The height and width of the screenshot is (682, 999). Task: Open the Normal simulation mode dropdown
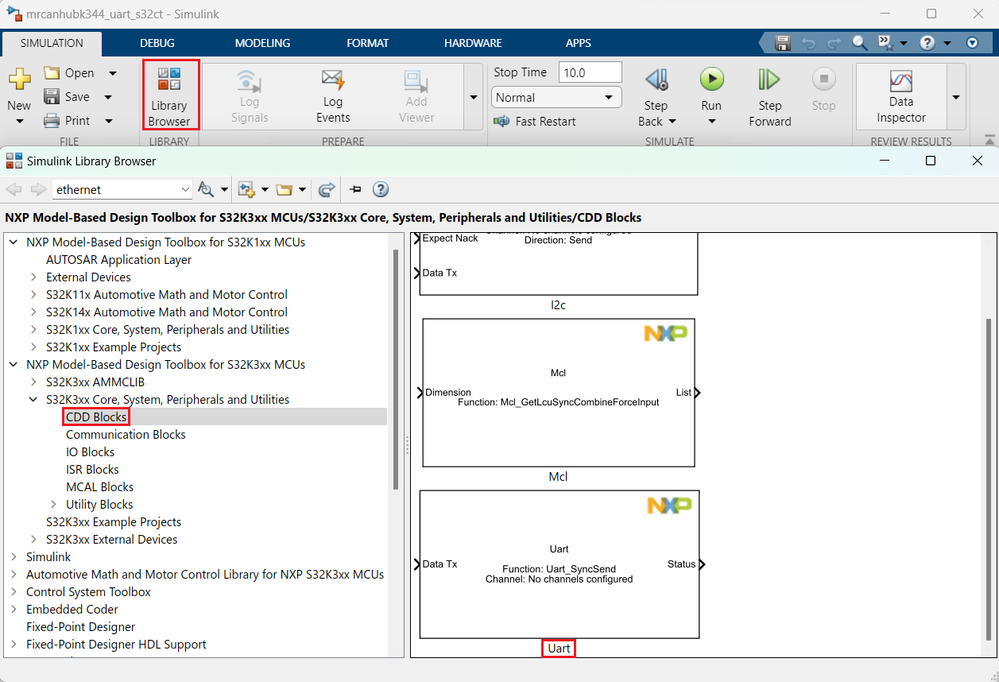tap(608, 97)
